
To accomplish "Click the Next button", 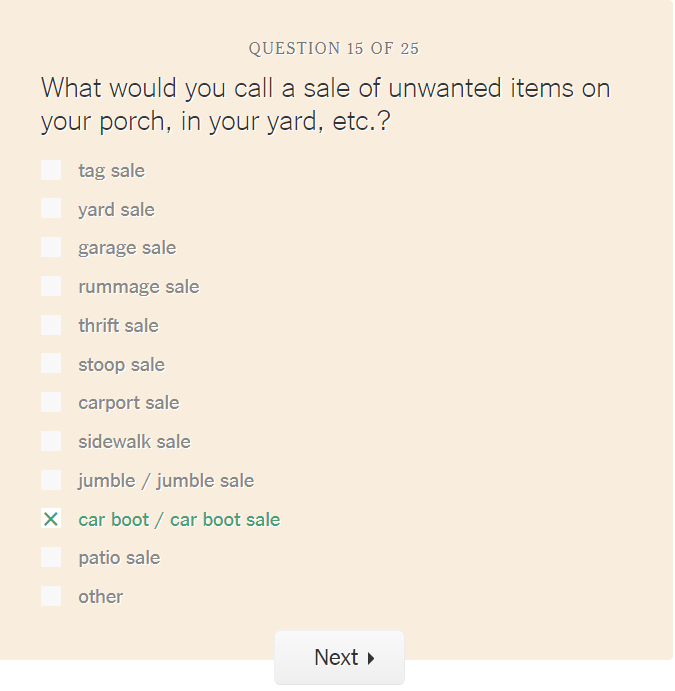I will [x=339, y=657].
